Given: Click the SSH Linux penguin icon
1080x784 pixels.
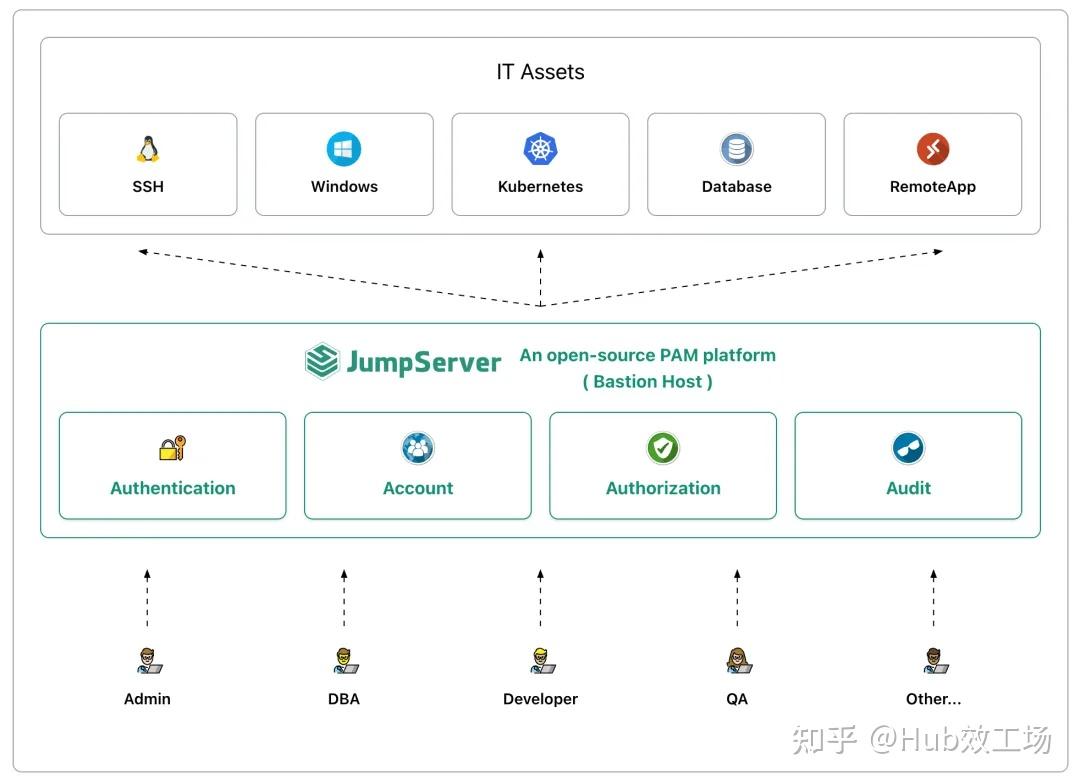Looking at the screenshot, I should coord(148,149).
